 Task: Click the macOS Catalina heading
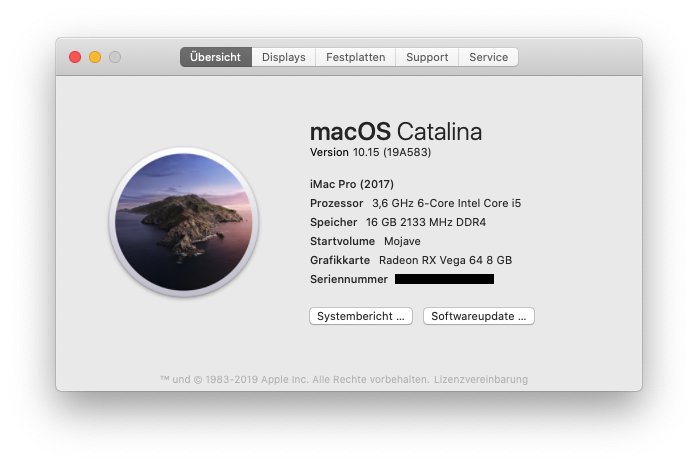point(396,132)
